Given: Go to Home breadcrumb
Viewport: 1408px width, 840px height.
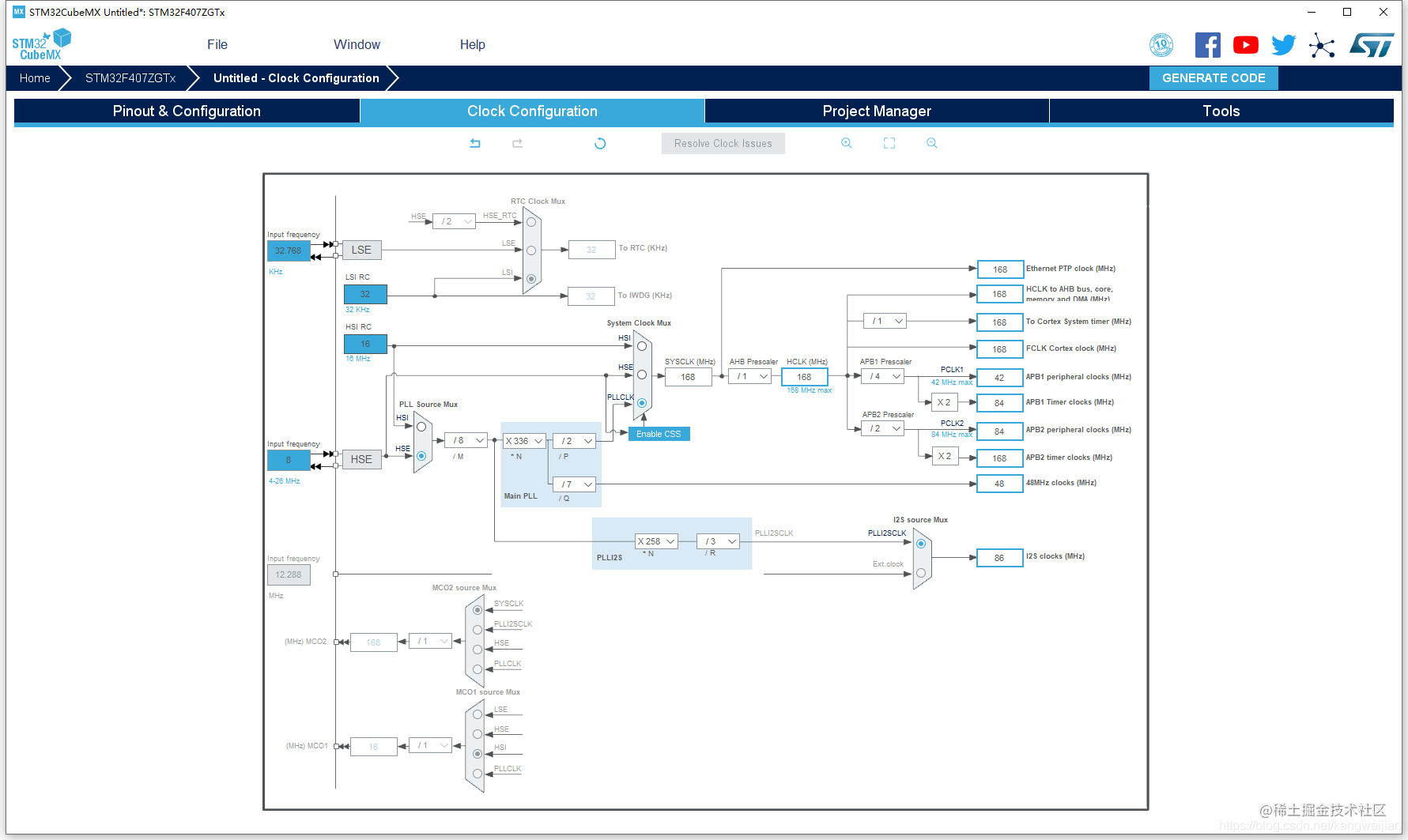Looking at the screenshot, I should click(x=35, y=78).
